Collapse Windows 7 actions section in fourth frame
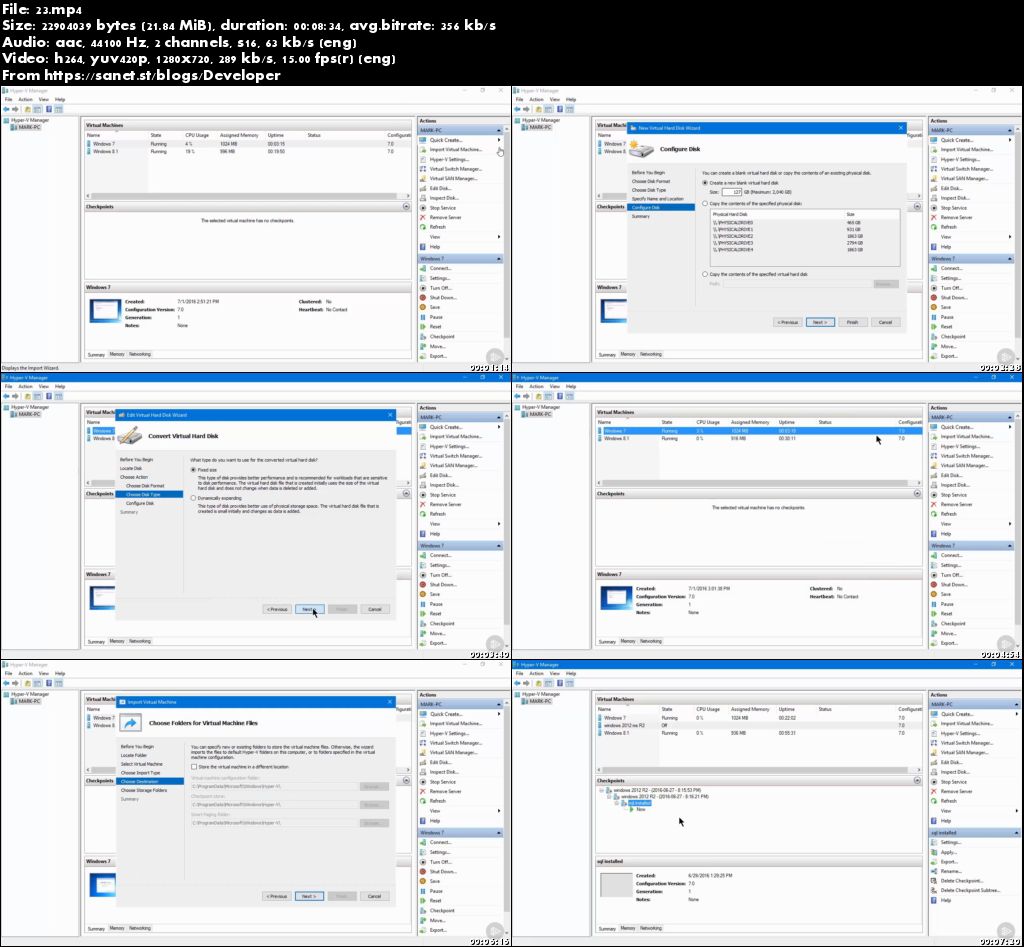Viewport: 1024px width, 947px height. 1010,545
